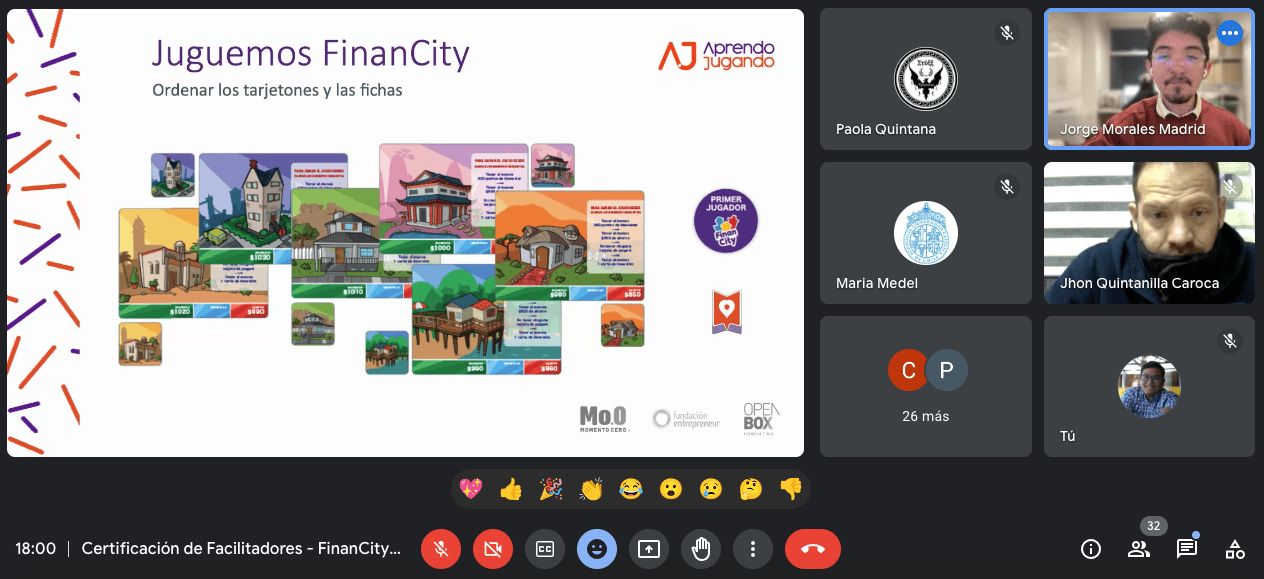This screenshot has width=1264, height=579.
Task: Open the chat panel with everyone
Action: tap(1187, 549)
